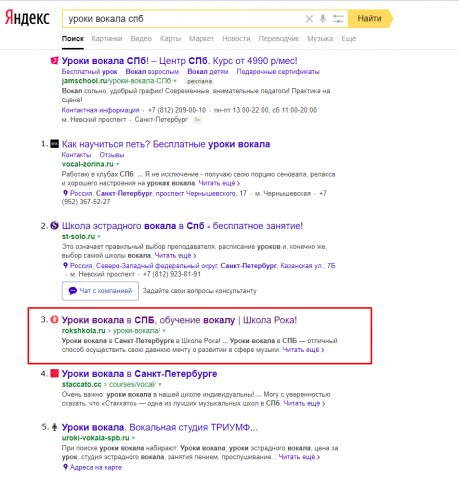This screenshot has height=480, width=459.
Task: Clear the search query with X icon
Action: pos(309,19)
